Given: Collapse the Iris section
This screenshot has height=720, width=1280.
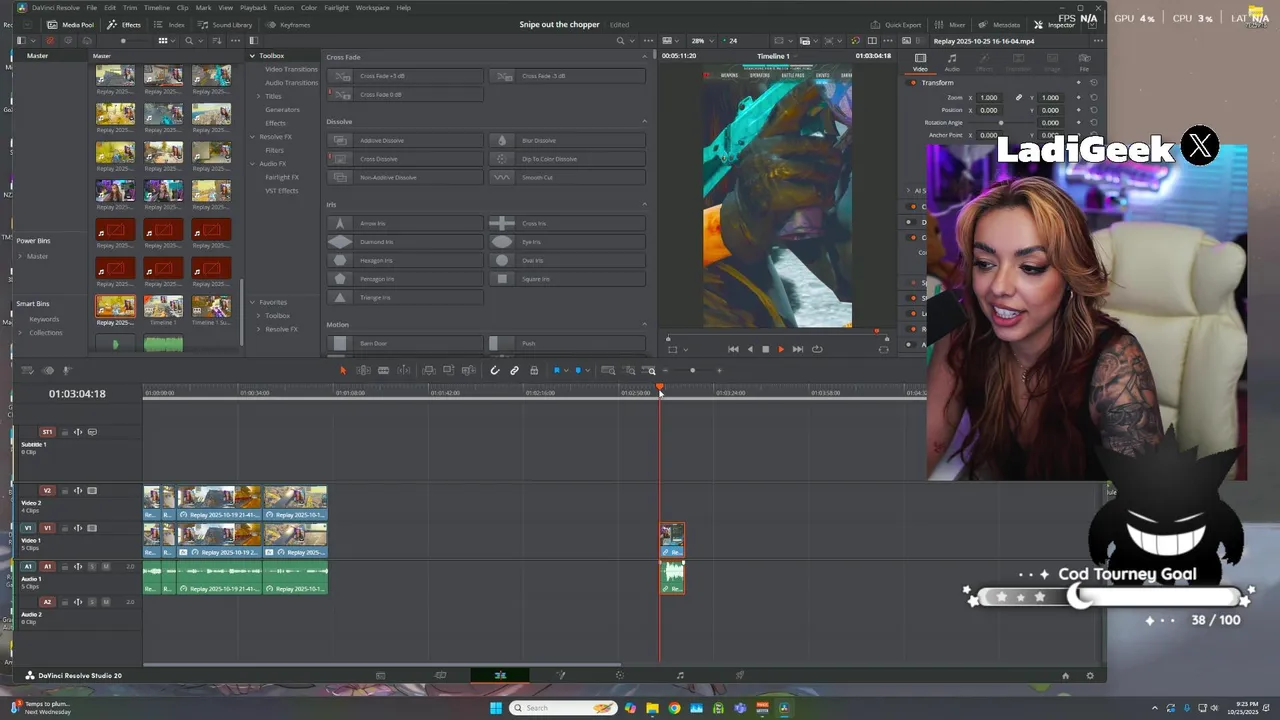Looking at the screenshot, I should [644, 205].
